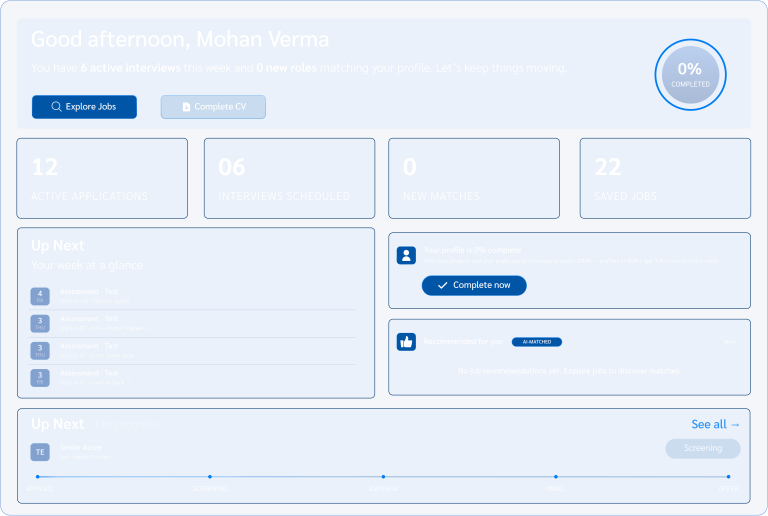768x516 pixels.
Task: Click the Panel stage dot on timeline
Action: (556, 476)
